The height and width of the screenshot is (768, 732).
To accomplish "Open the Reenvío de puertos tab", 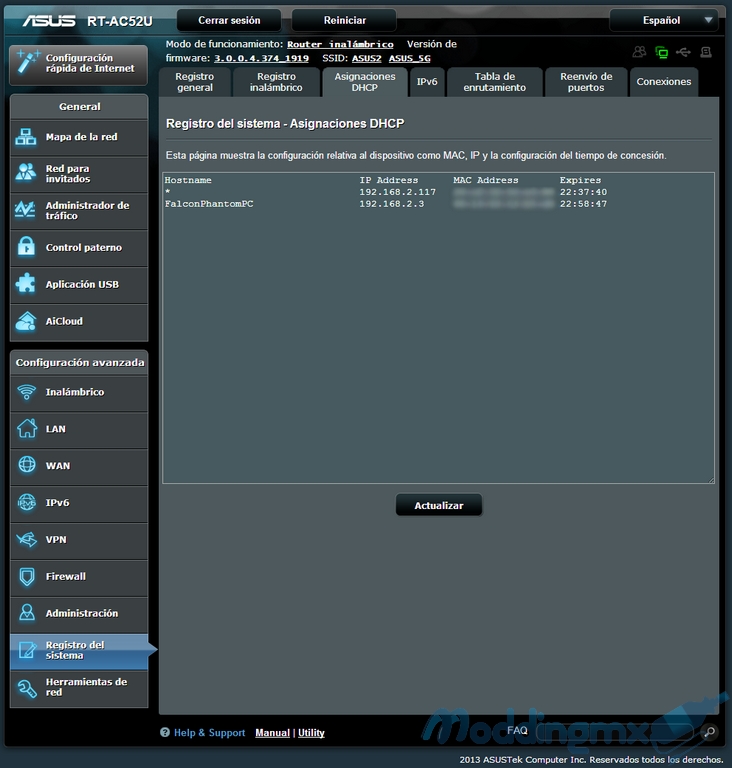I will [x=586, y=82].
